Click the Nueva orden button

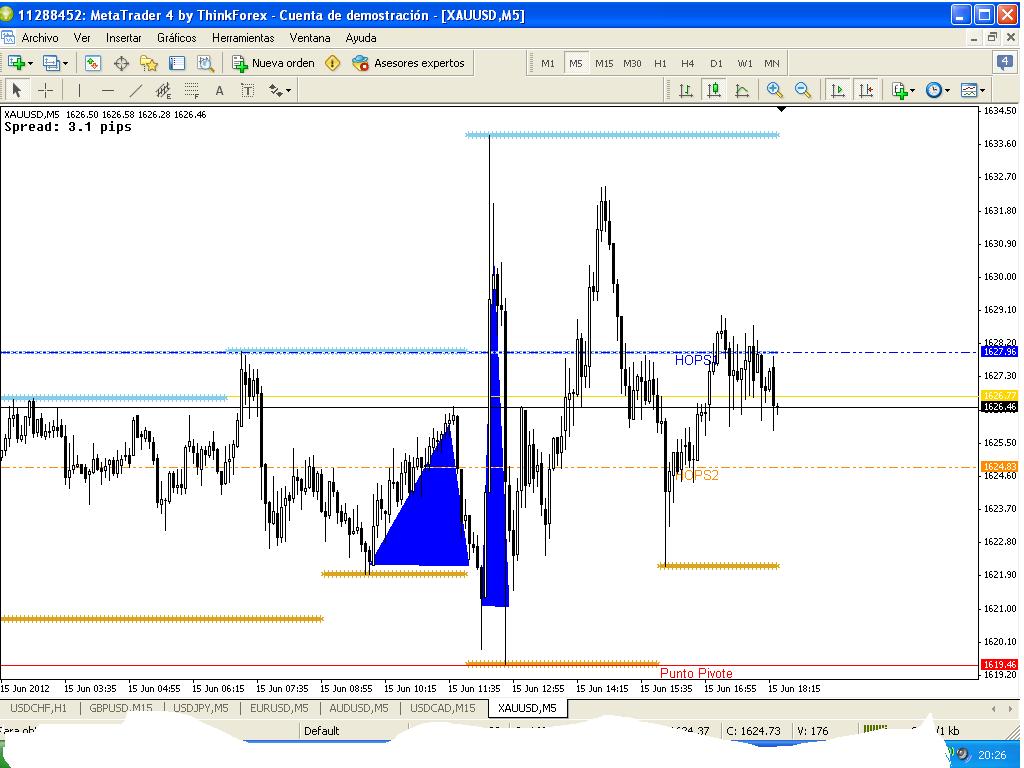274,63
